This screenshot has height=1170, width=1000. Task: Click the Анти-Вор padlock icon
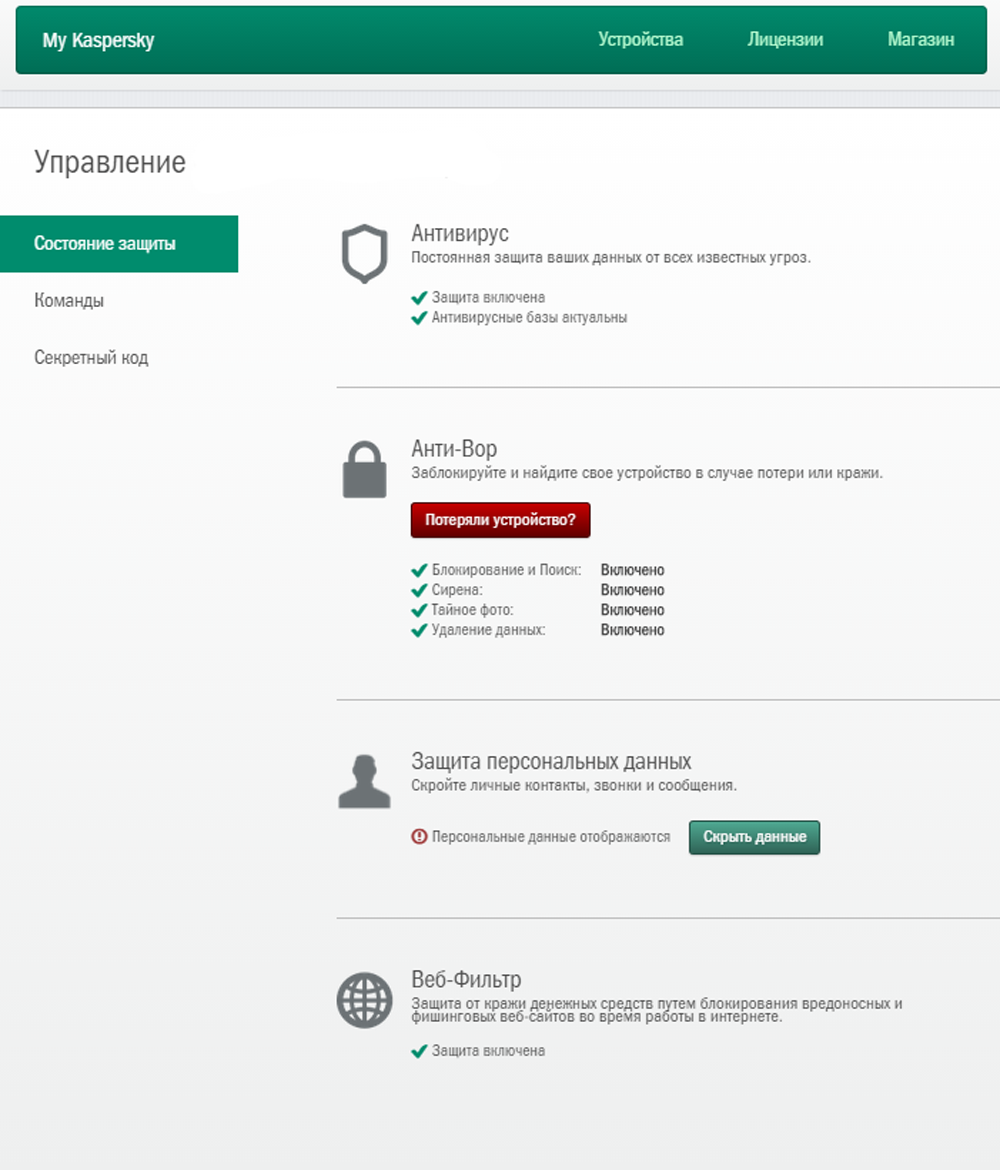click(364, 469)
